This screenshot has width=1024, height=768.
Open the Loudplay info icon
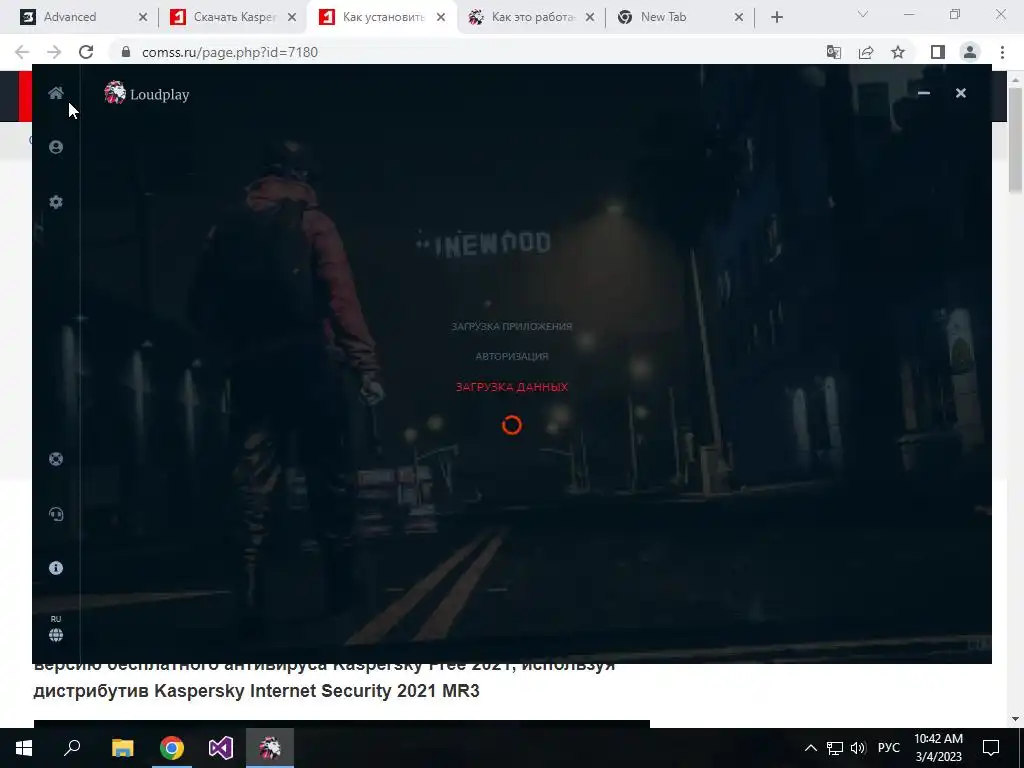(56, 568)
